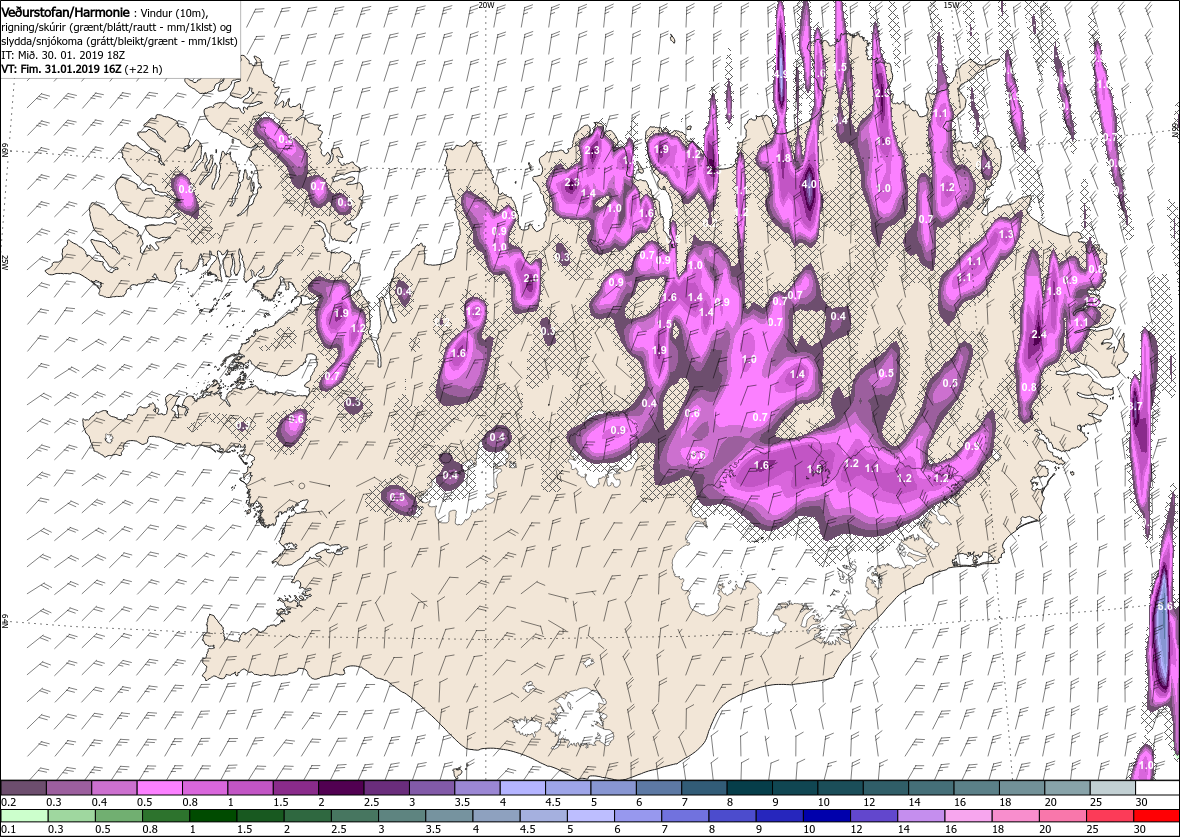Click the 'VT: Fim. 31.01.2019 16Z' valid time
This screenshot has height=837, width=1180.
tap(61, 68)
